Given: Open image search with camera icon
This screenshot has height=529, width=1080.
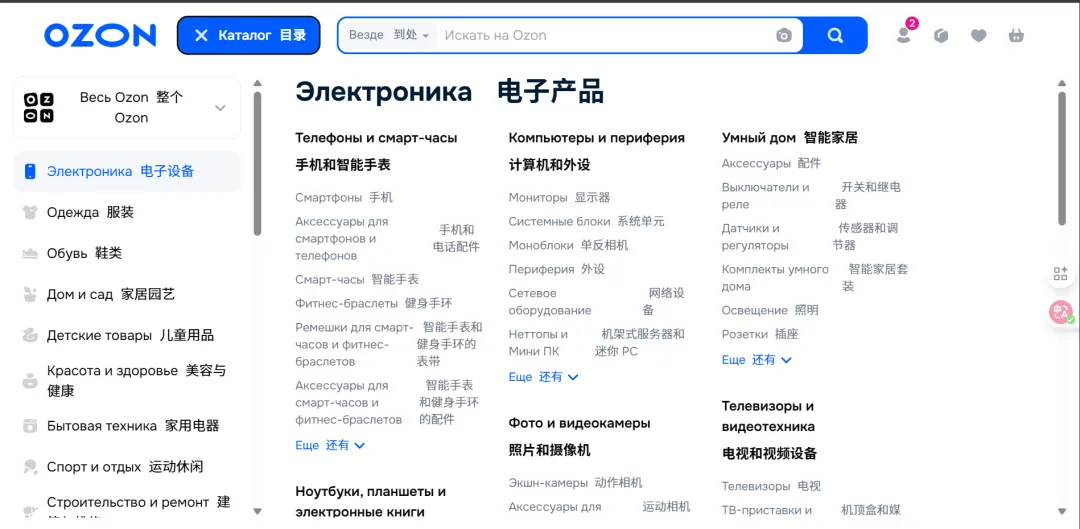Looking at the screenshot, I should pyautogui.click(x=784, y=35).
